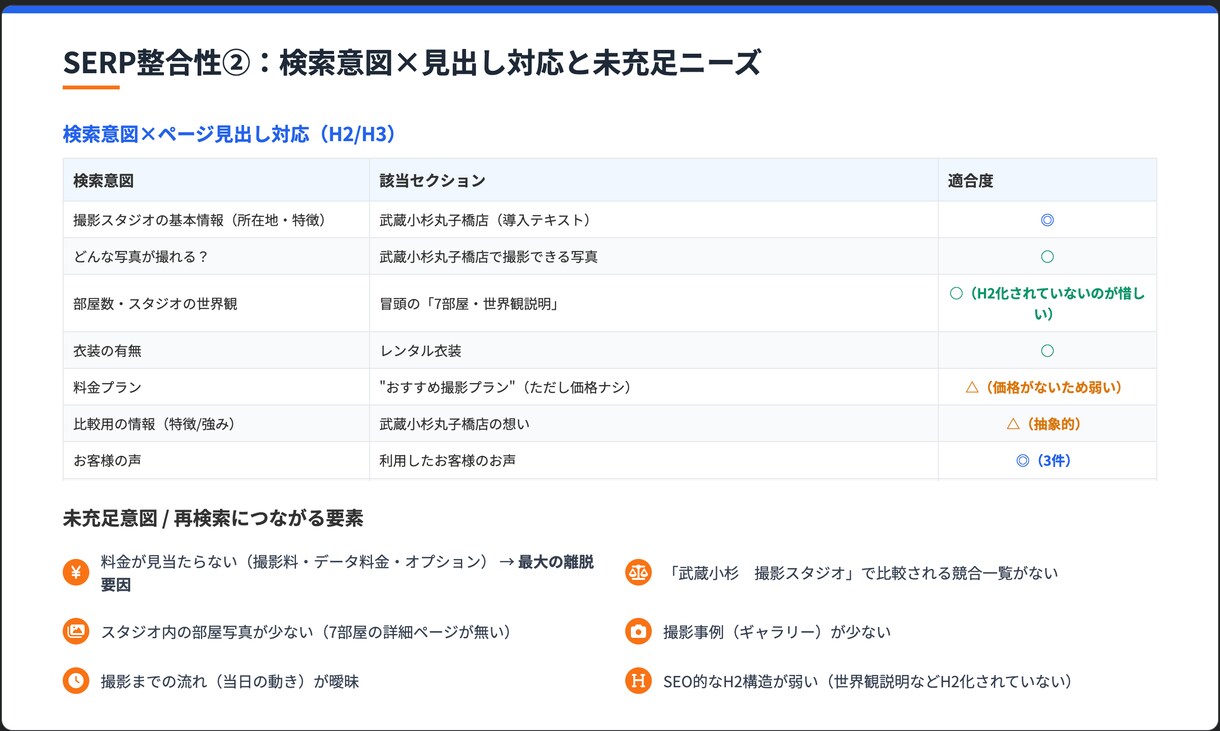The width and height of the screenshot is (1220, 731).
Task: Click the rating △(抽象的)
Action: 1047,424
